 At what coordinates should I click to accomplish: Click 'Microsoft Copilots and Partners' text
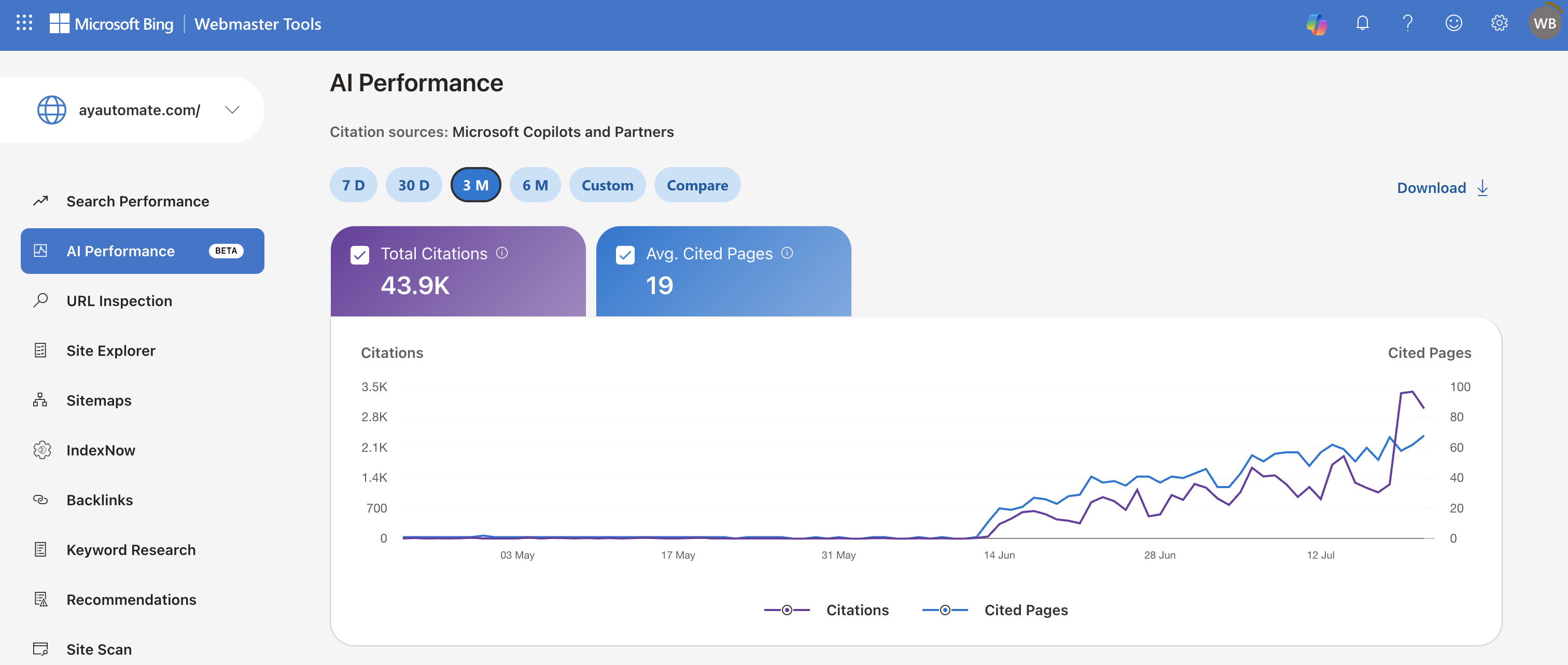click(x=563, y=132)
